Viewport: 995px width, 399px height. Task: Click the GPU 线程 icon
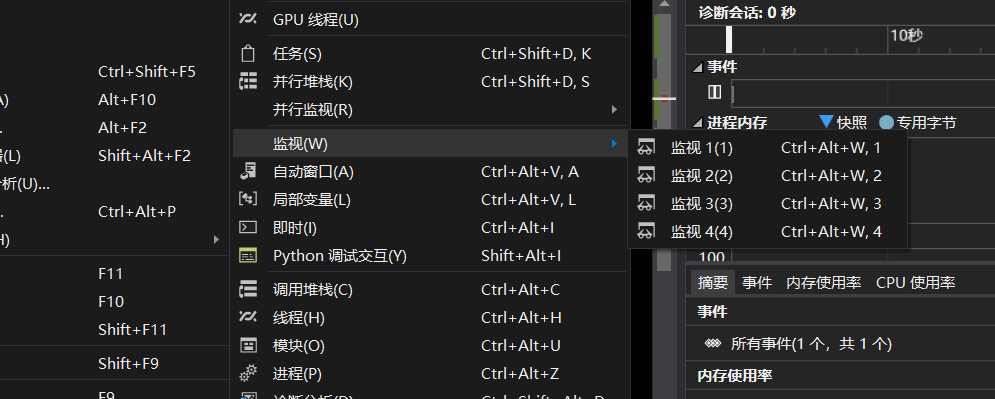tap(247, 20)
